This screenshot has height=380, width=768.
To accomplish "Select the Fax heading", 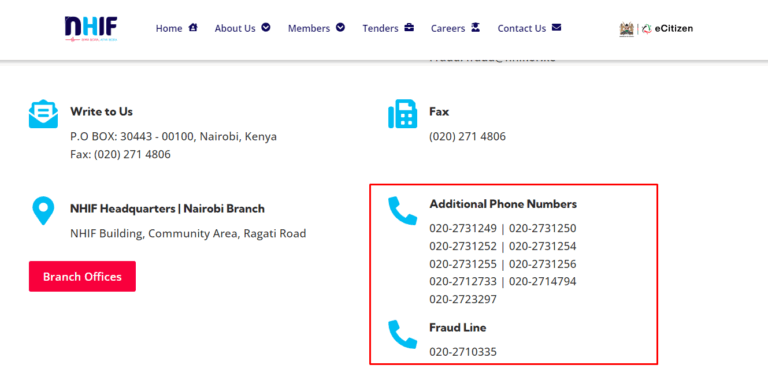I will coord(439,112).
